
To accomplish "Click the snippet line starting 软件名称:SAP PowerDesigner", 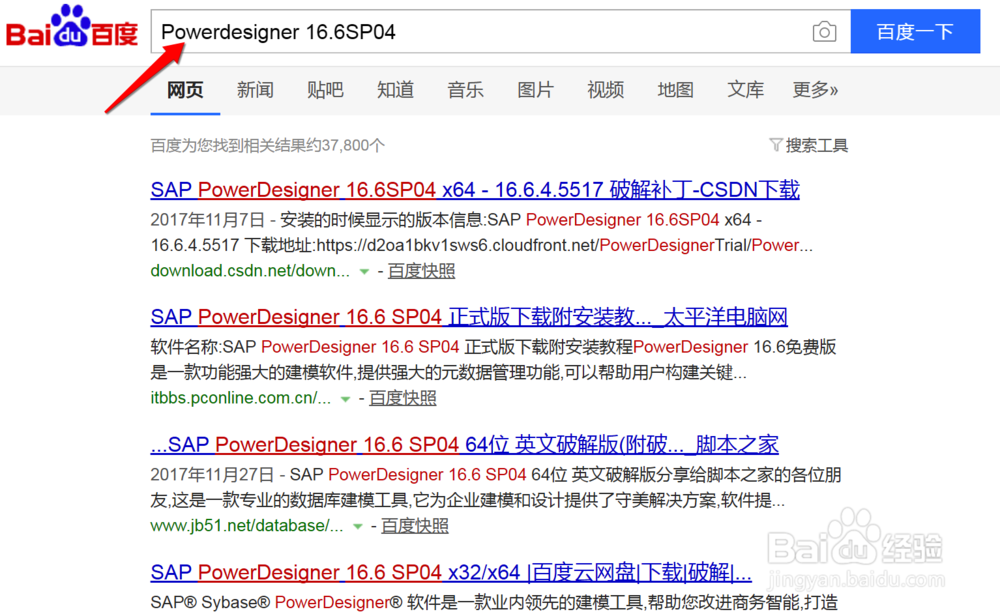I will click(x=494, y=347).
